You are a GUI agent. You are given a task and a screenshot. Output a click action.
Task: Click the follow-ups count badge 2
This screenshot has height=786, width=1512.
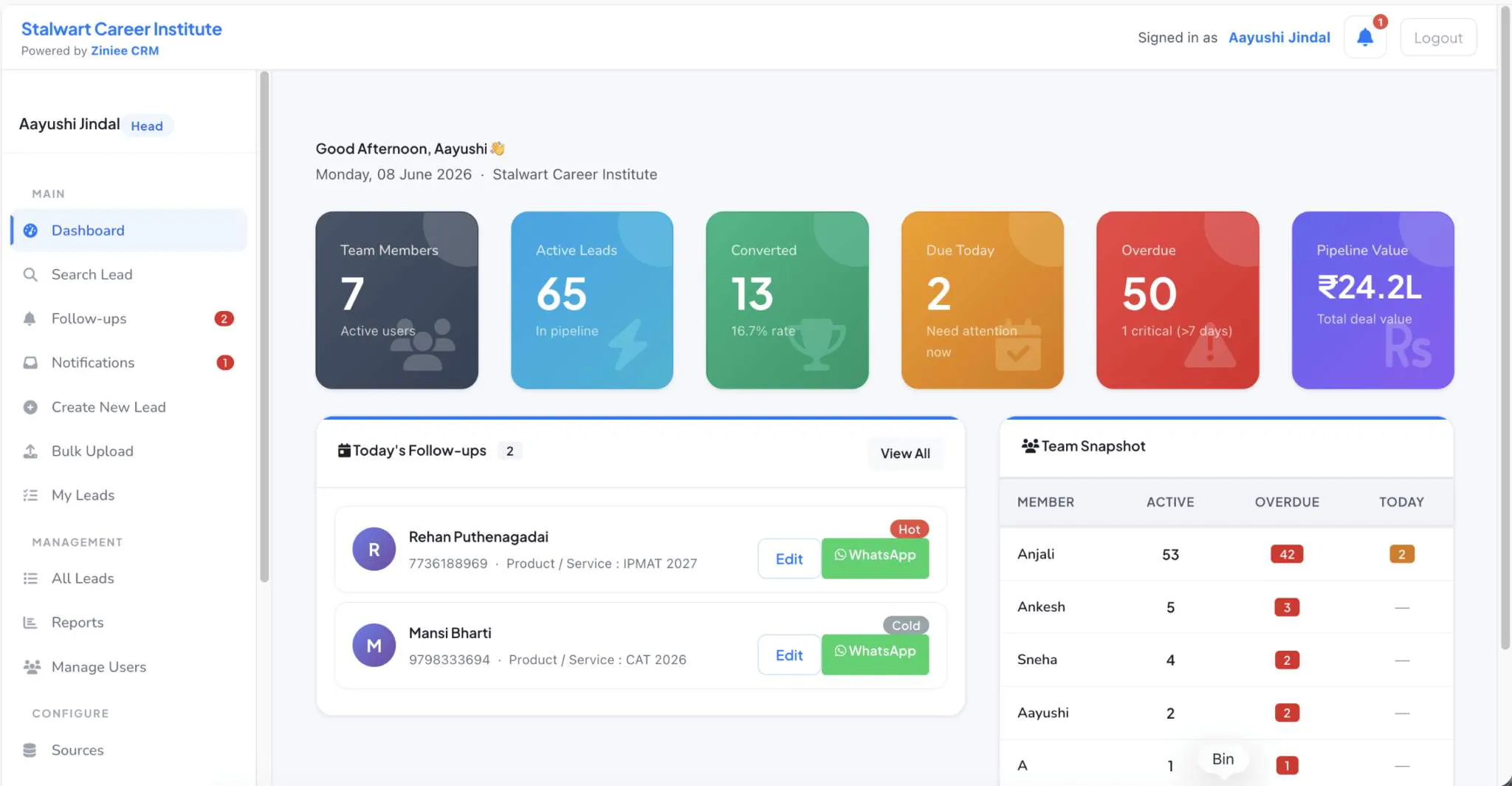pos(509,451)
